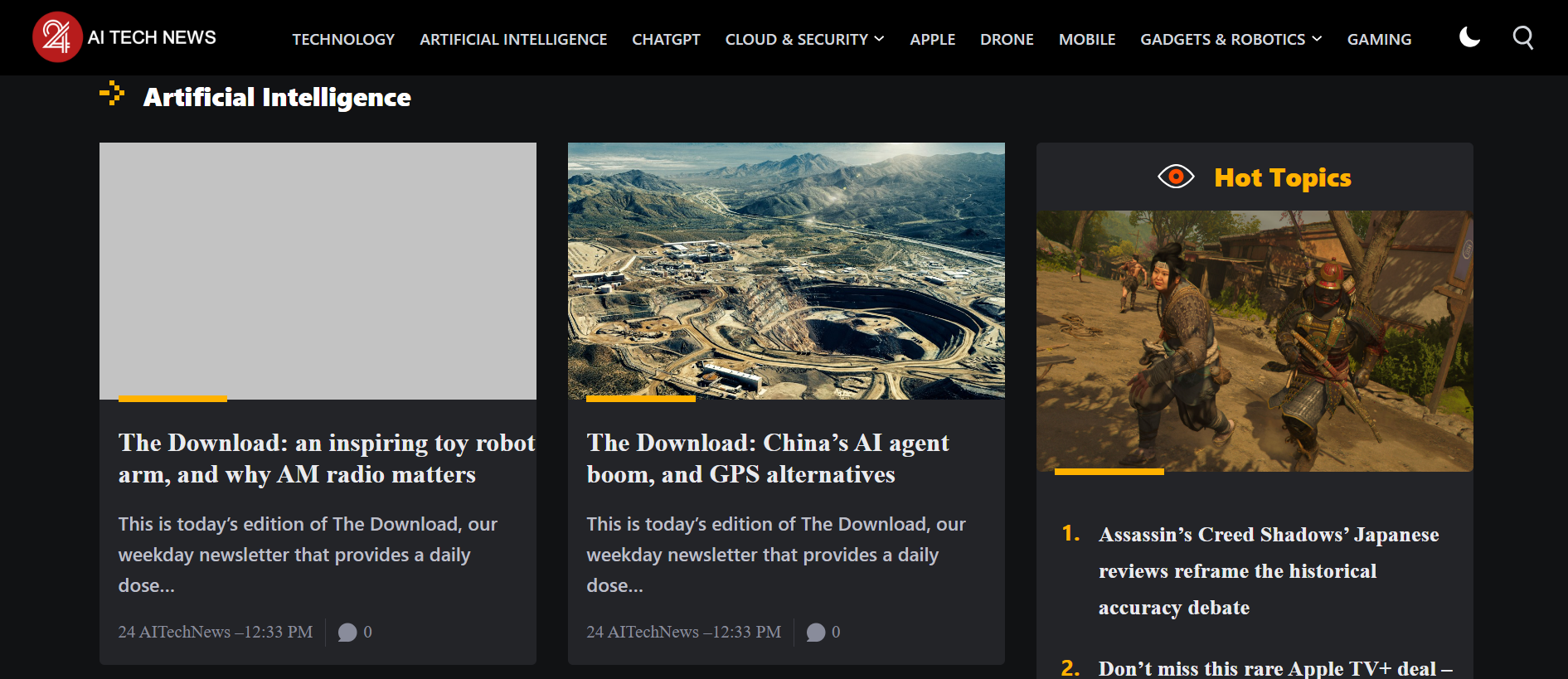
Task: Go to the ChatGPT section
Action: pos(666,39)
